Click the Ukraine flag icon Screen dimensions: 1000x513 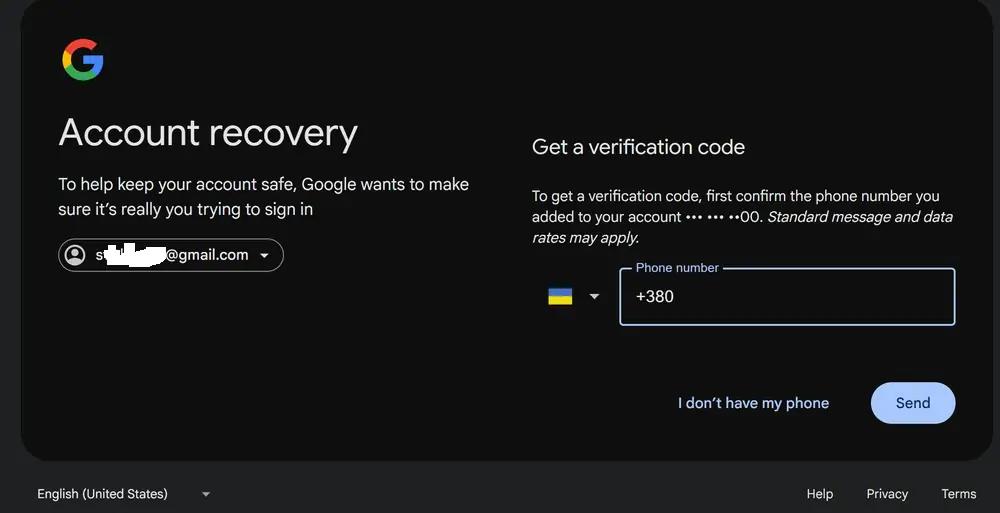560,297
